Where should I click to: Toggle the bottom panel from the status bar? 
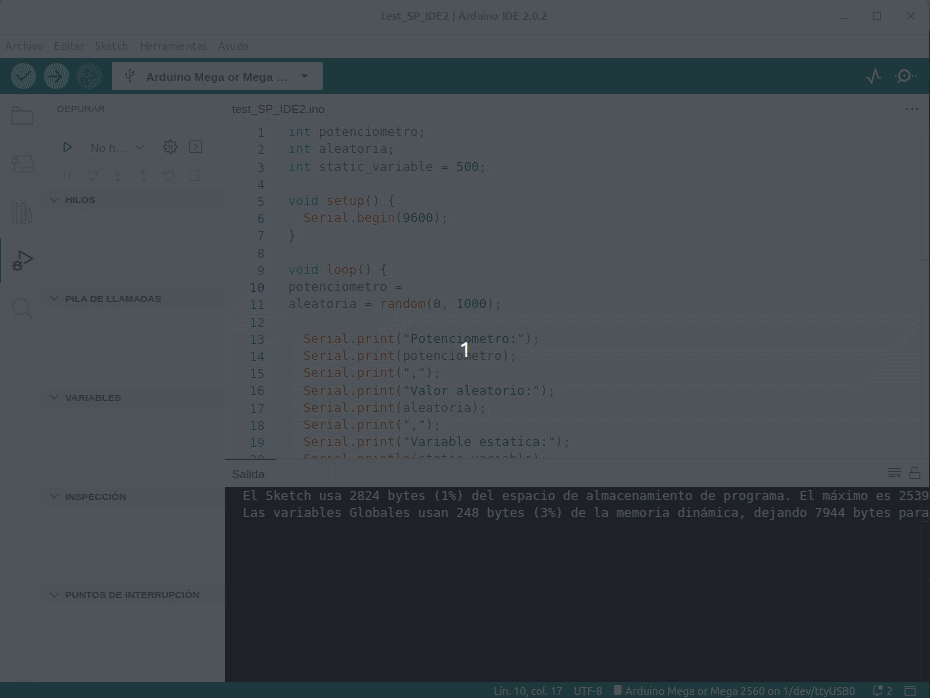pos(911,691)
